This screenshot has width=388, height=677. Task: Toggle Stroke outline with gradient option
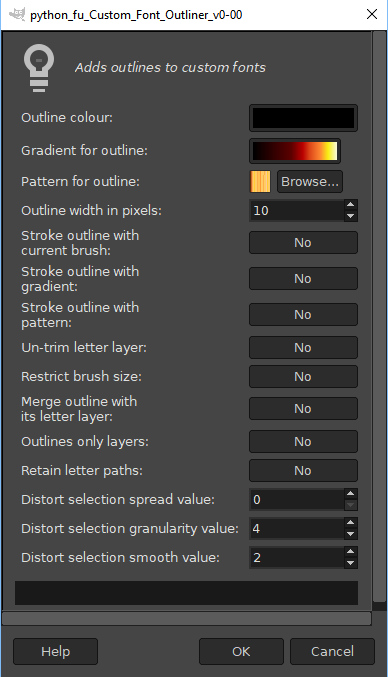coord(303,278)
